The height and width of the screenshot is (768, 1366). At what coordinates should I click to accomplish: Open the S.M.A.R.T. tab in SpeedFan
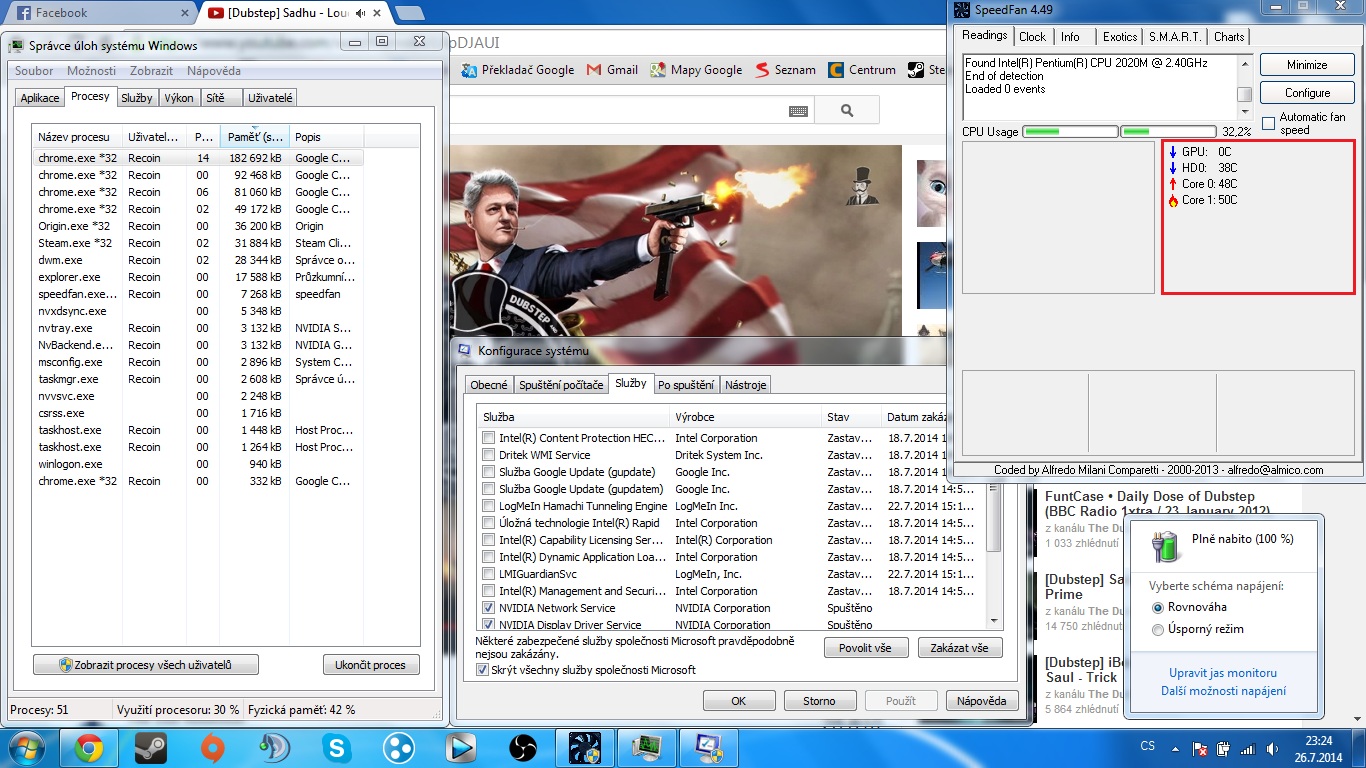pos(1175,37)
